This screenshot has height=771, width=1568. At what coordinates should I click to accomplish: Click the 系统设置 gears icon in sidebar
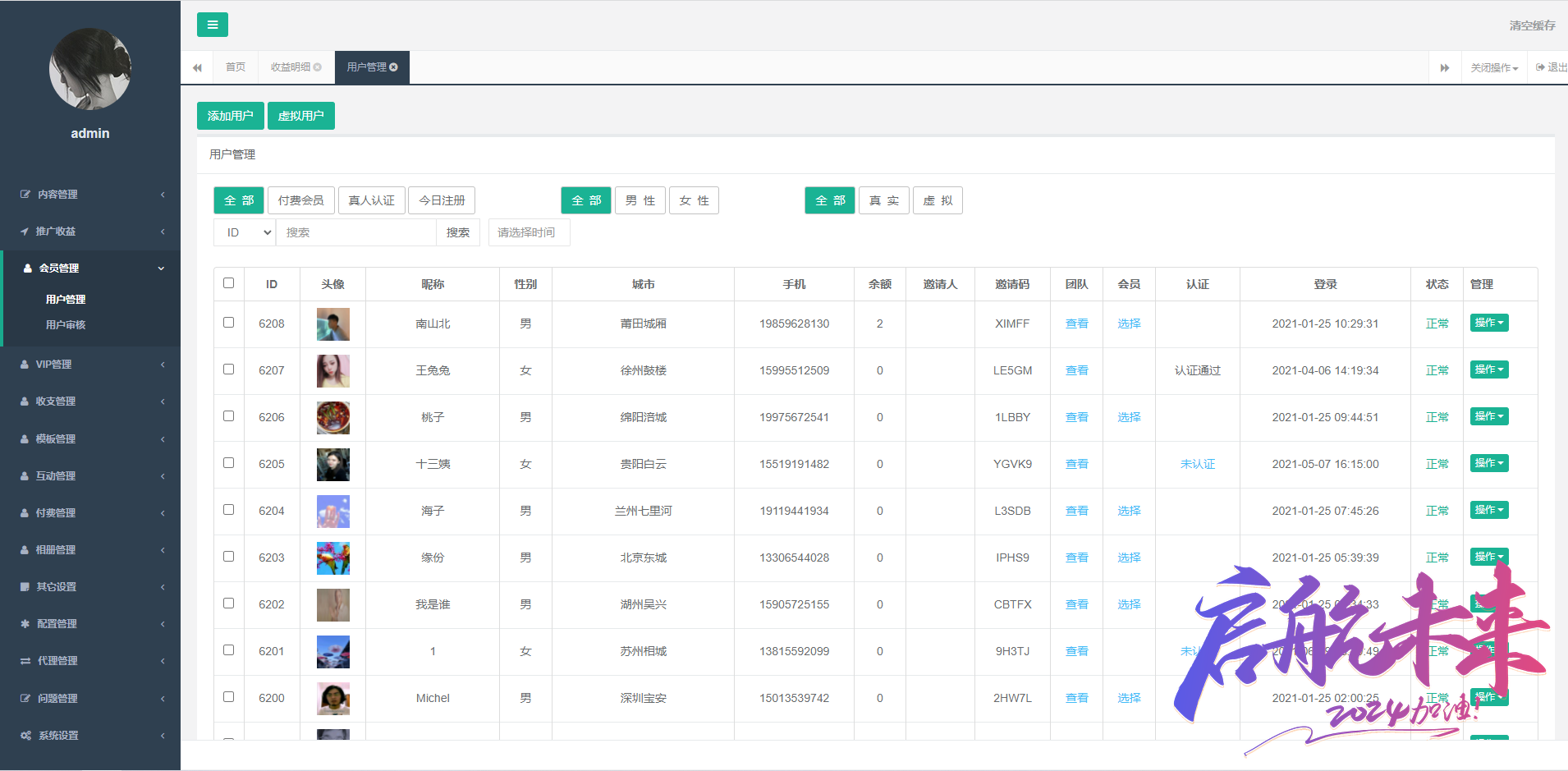coord(26,736)
